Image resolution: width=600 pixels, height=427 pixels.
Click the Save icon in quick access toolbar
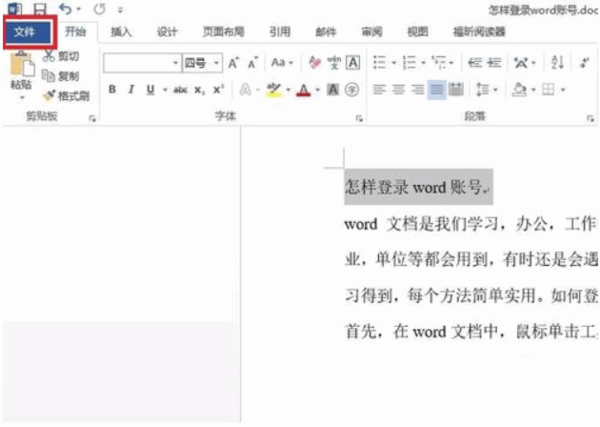40,9
